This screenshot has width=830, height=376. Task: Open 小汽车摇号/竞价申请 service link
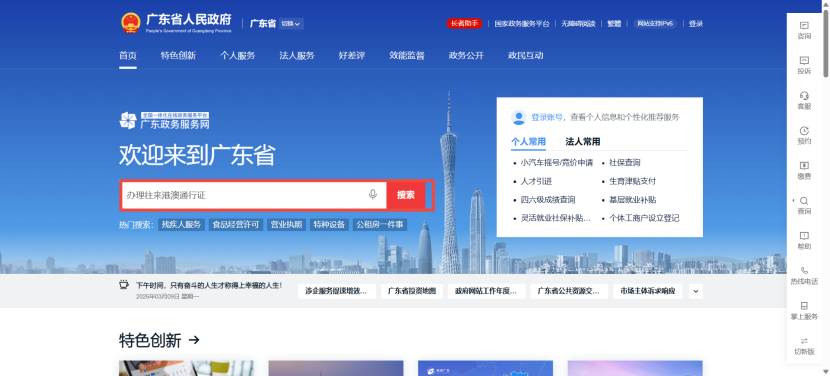(556, 163)
